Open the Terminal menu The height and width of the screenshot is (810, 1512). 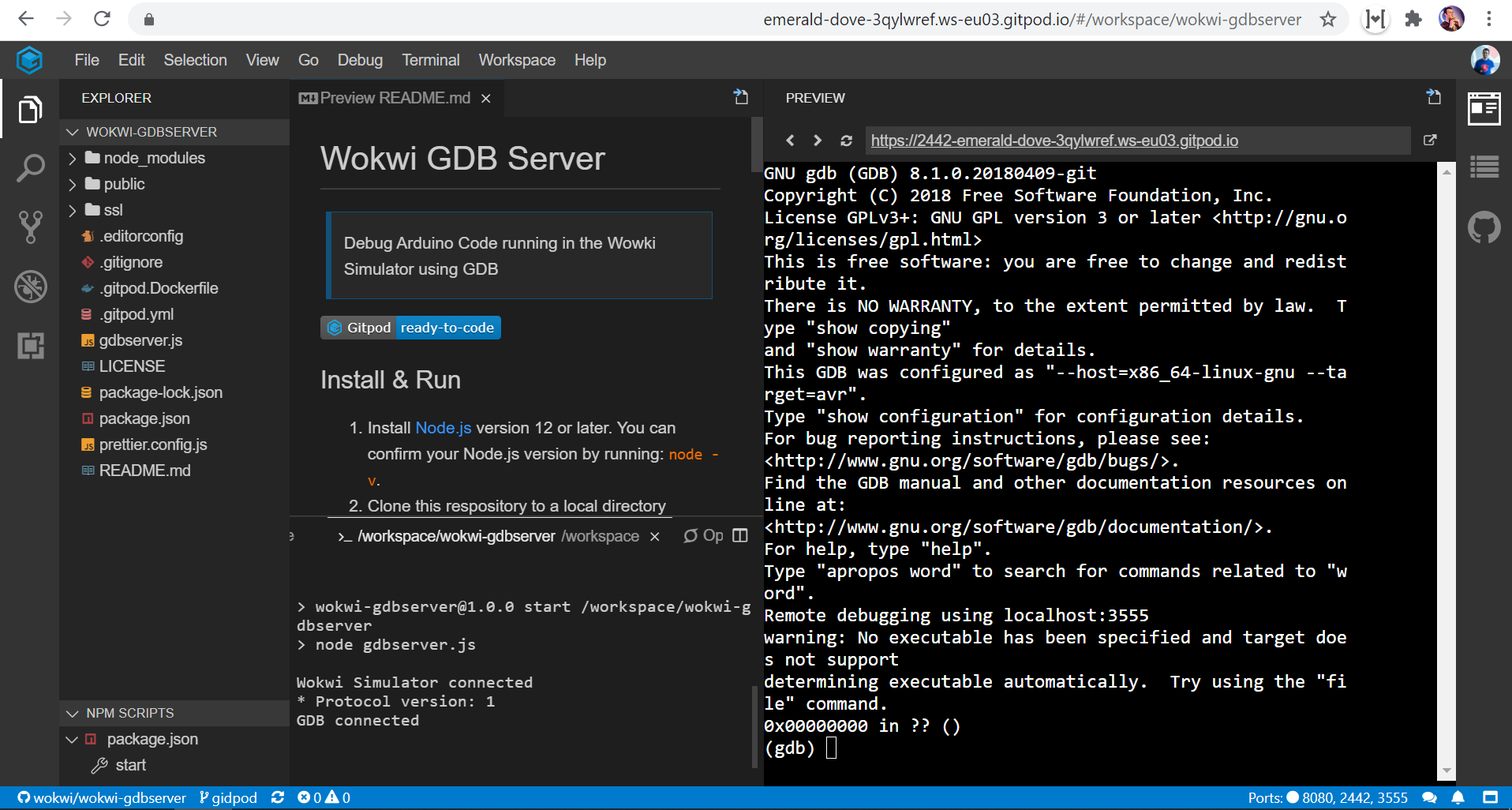(431, 60)
